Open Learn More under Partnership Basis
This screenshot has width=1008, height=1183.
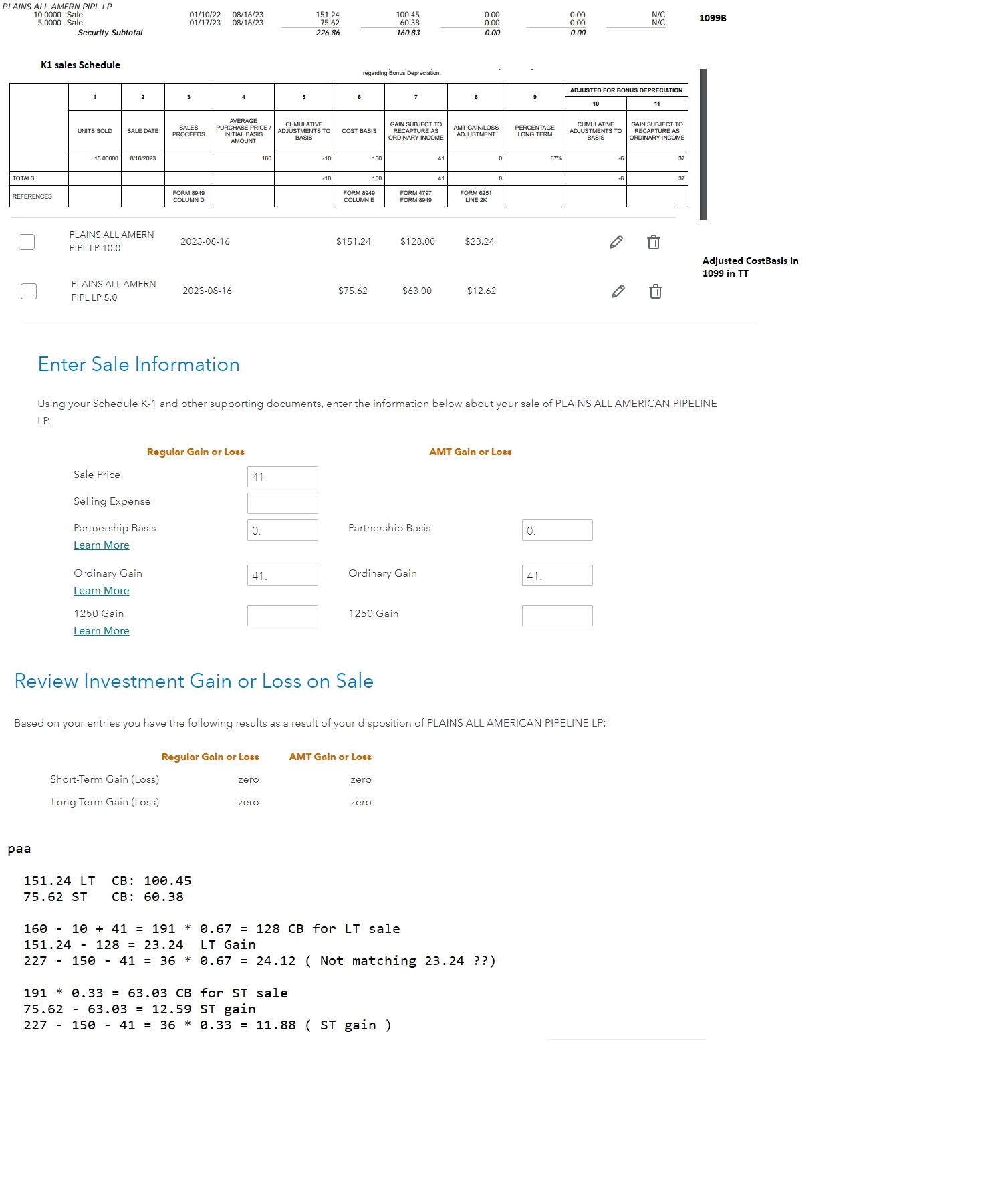(102, 545)
